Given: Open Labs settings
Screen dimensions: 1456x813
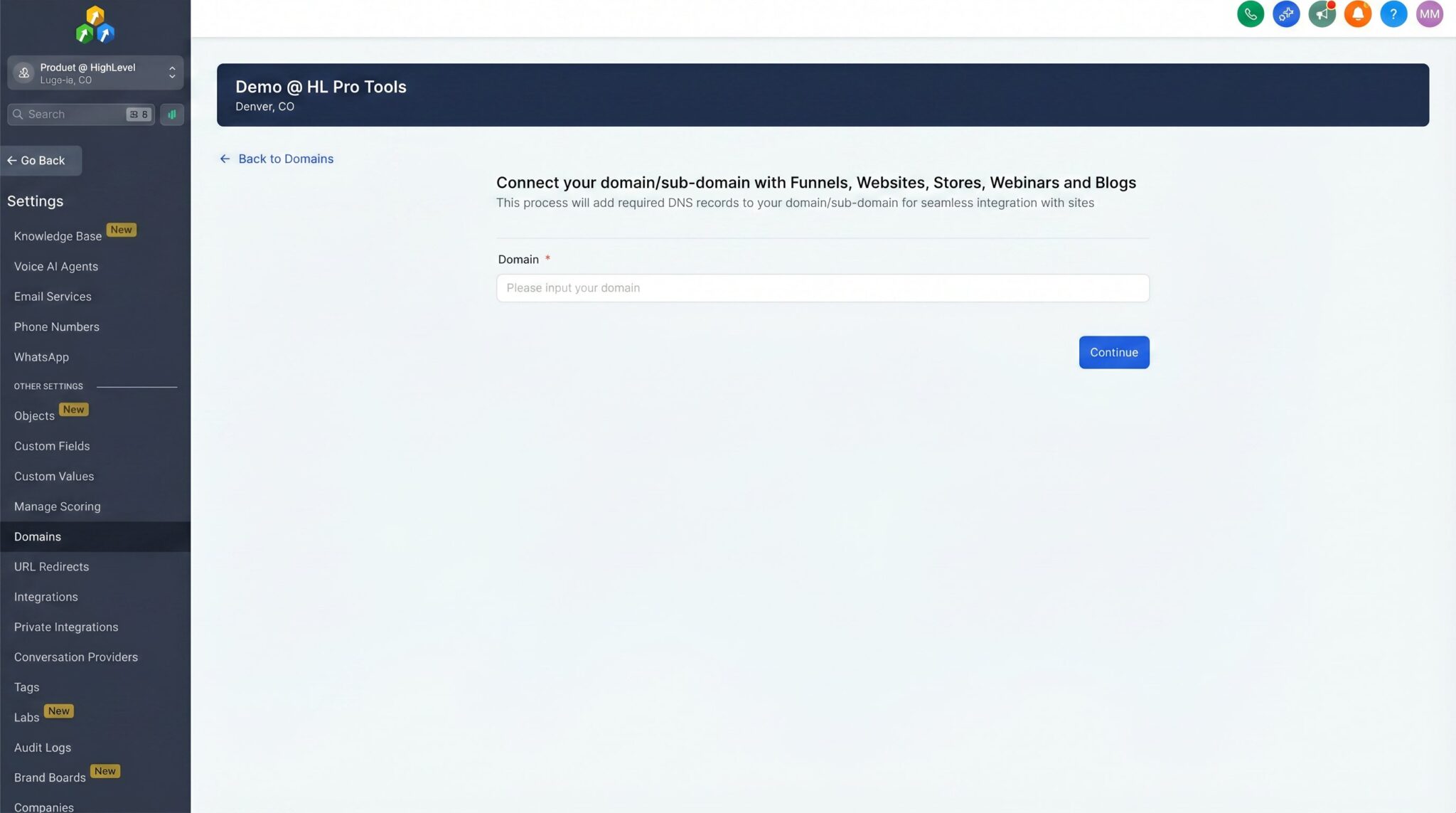Looking at the screenshot, I should coord(26,718).
